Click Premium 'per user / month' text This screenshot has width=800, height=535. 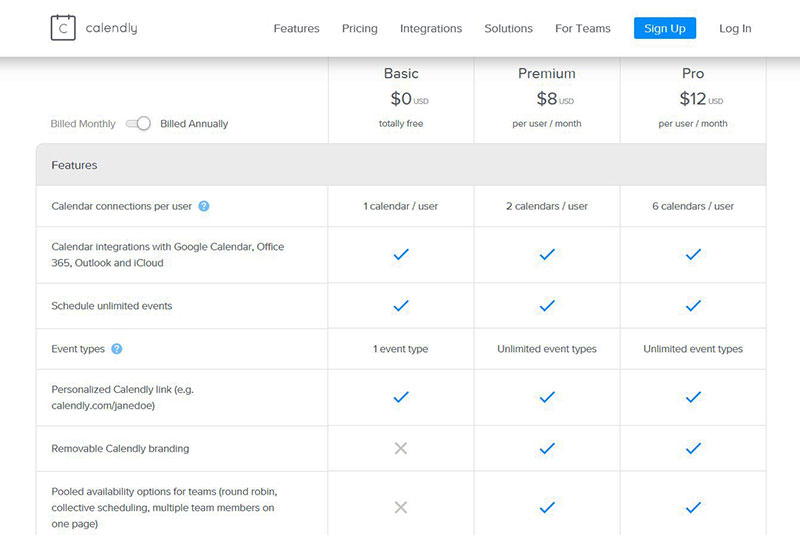point(547,123)
